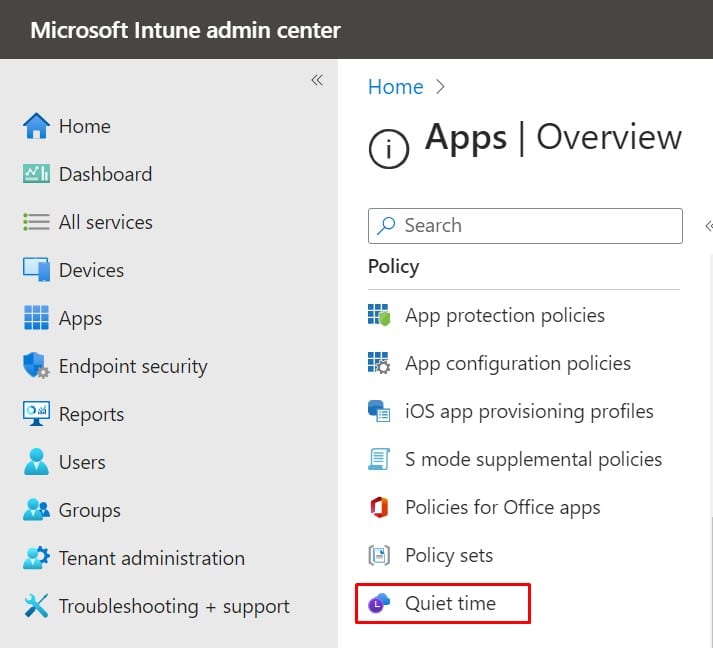
Task: Open Reports from the sidebar
Action: tap(91, 414)
